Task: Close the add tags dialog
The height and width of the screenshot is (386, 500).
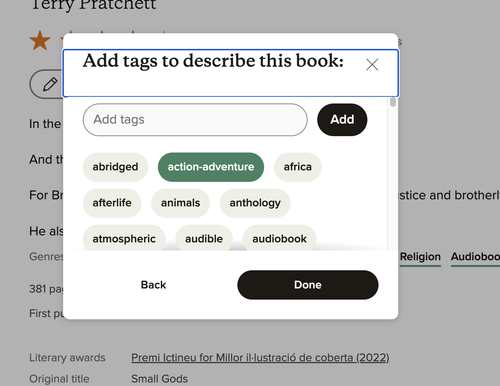Action: click(372, 65)
